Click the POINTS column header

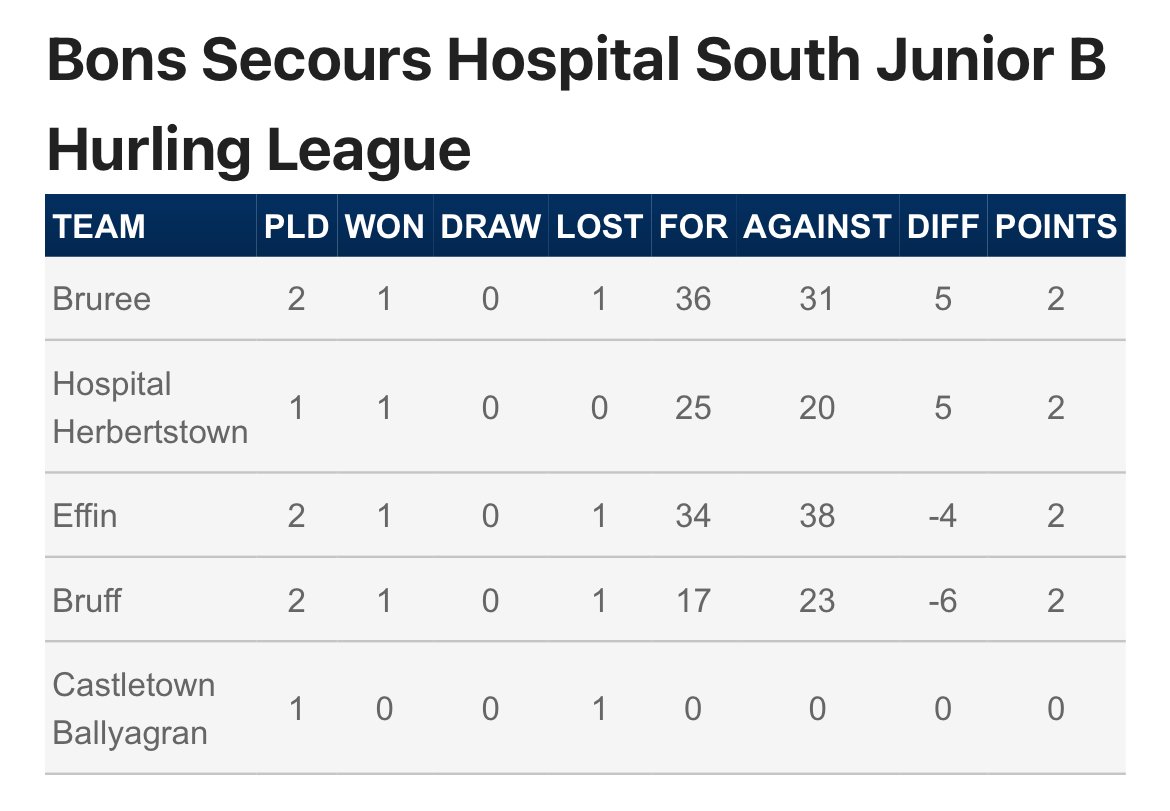(x=1056, y=226)
